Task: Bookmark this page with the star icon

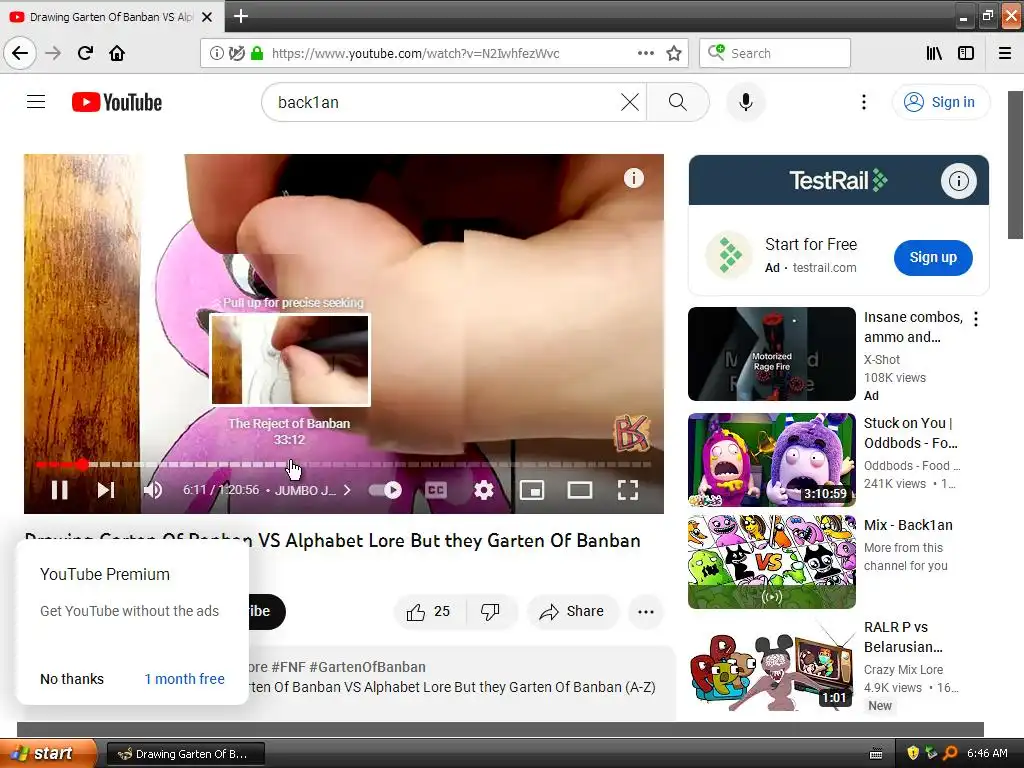Action: coord(674,53)
